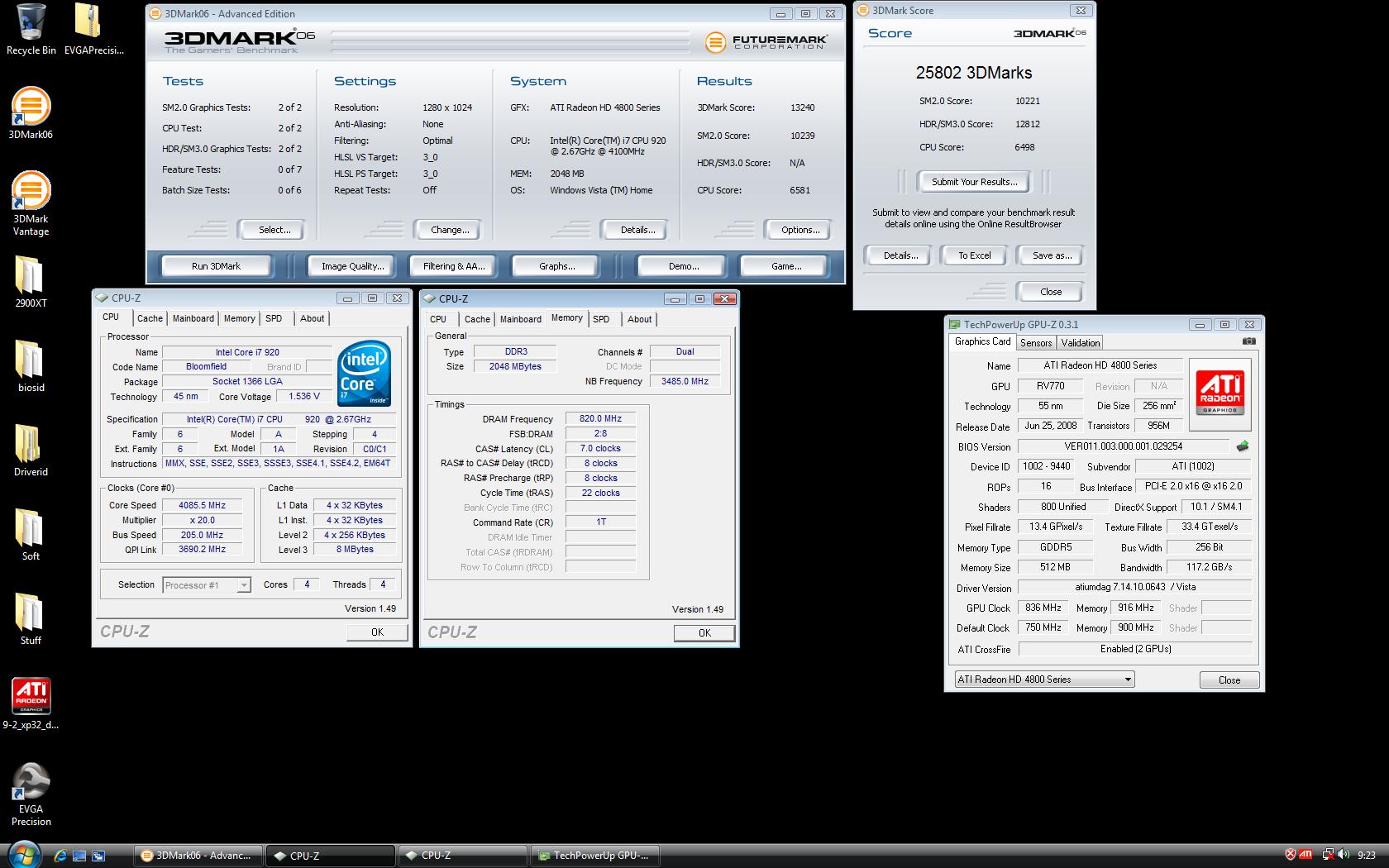Click the volume speaker tray icon
The width and height of the screenshot is (1389, 868).
pyautogui.click(x=1344, y=855)
